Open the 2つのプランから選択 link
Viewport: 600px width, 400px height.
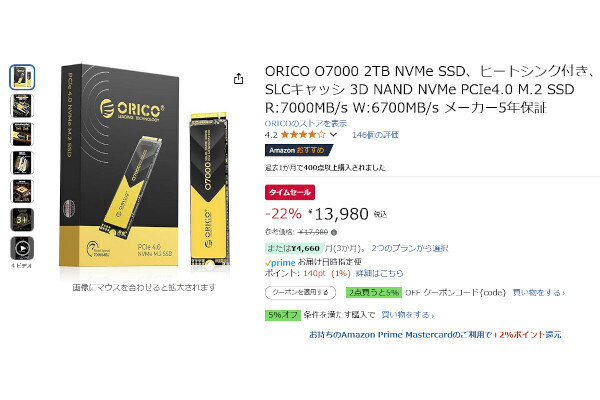[x=410, y=248]
